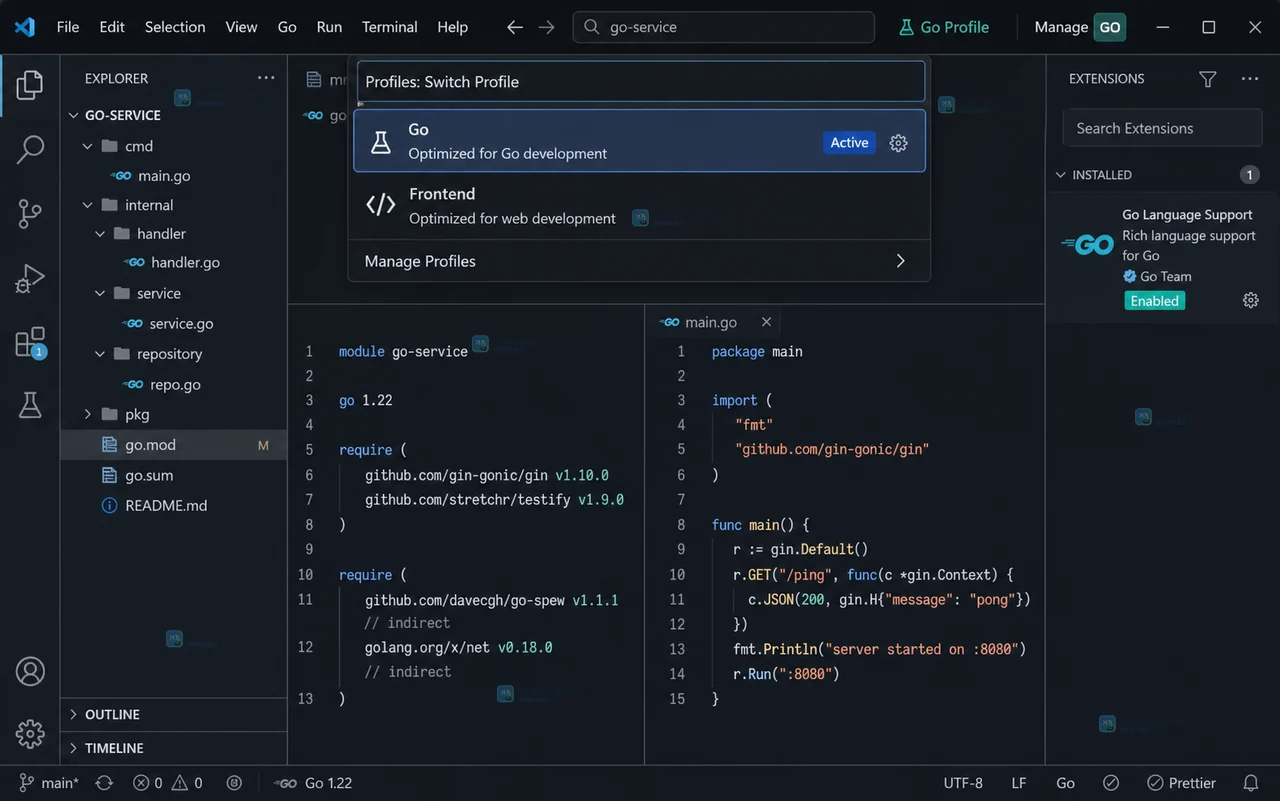Select the Go profile option
This screenshot has height=801, width=1280.
tap(639, 141)
